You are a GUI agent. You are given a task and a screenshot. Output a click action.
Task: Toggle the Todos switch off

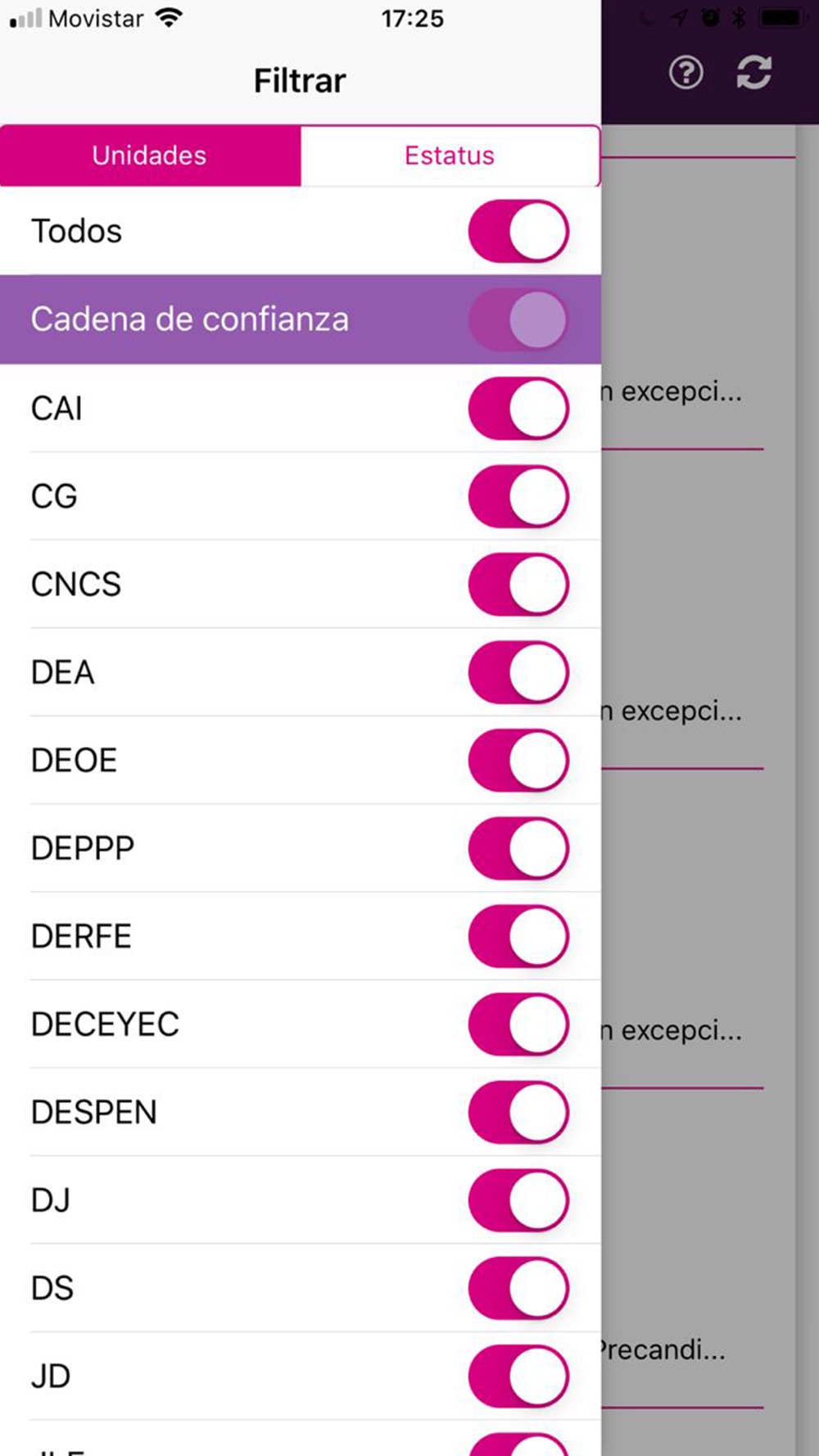click(518, 232)
